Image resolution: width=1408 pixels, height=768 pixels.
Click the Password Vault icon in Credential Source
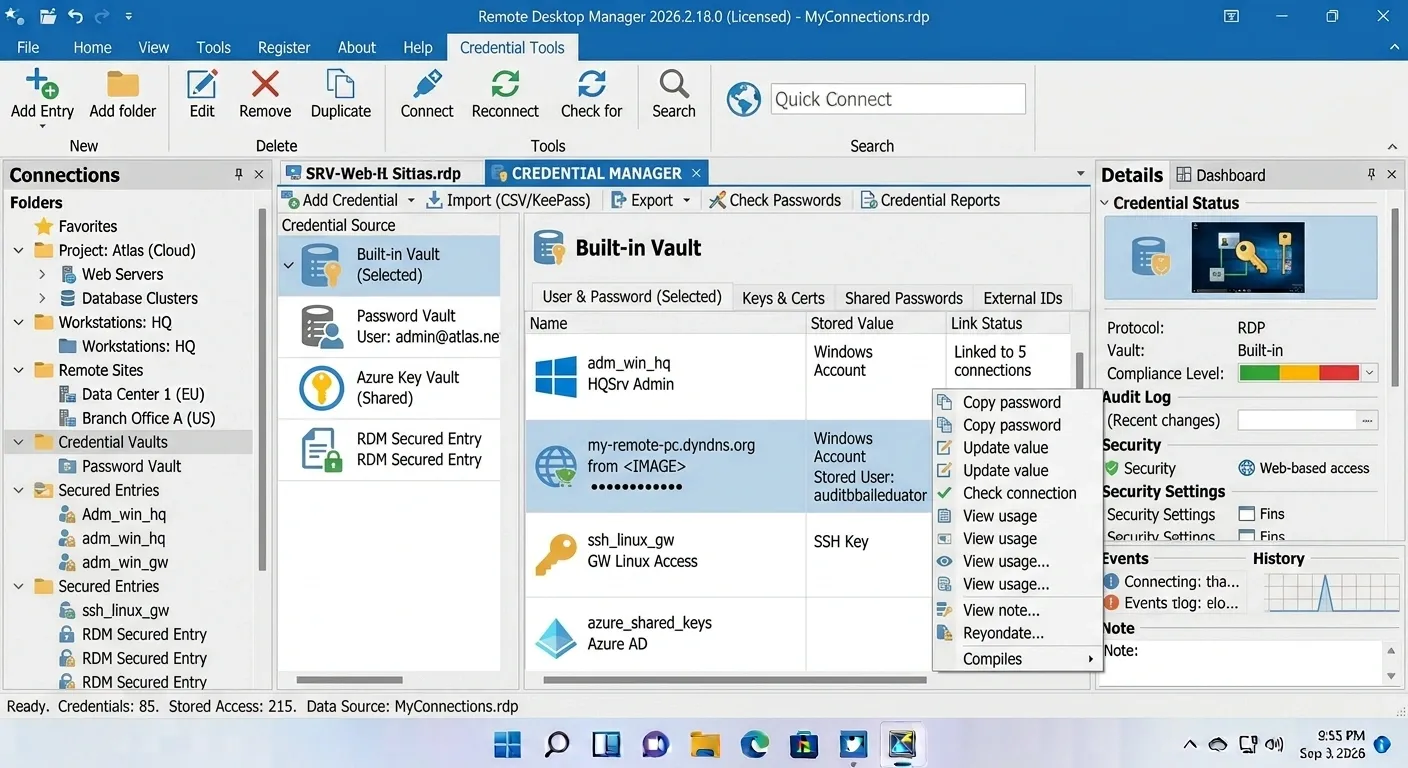(x=323, y=326)
